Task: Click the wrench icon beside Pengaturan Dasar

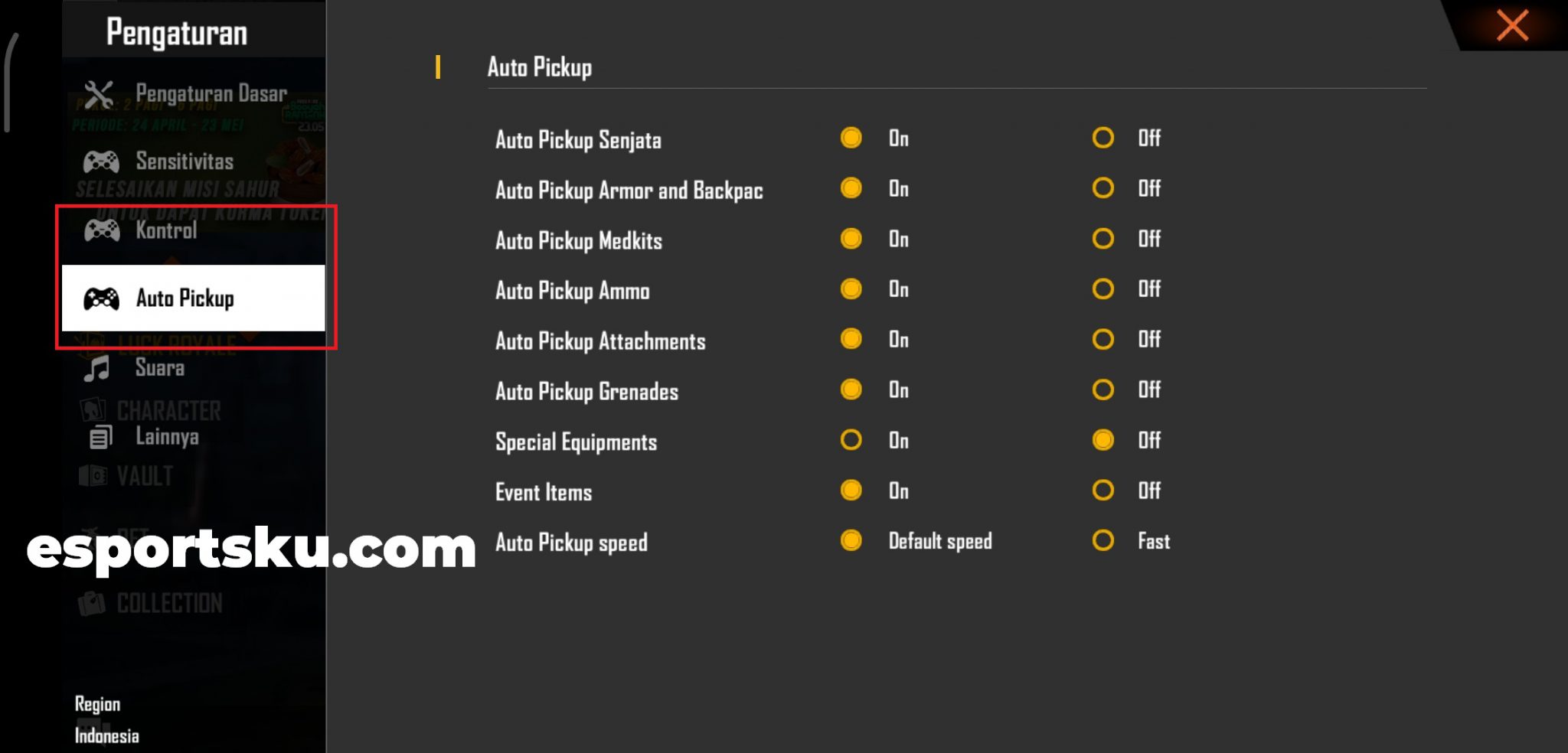Action: click(100, 91)
